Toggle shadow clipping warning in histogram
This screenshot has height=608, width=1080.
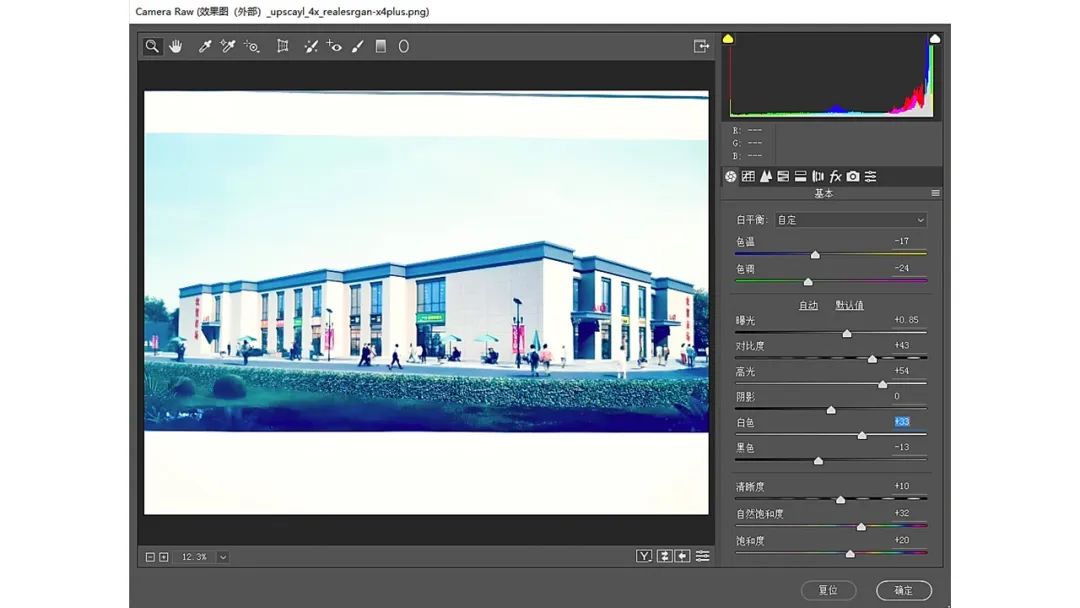coord(728,39)
